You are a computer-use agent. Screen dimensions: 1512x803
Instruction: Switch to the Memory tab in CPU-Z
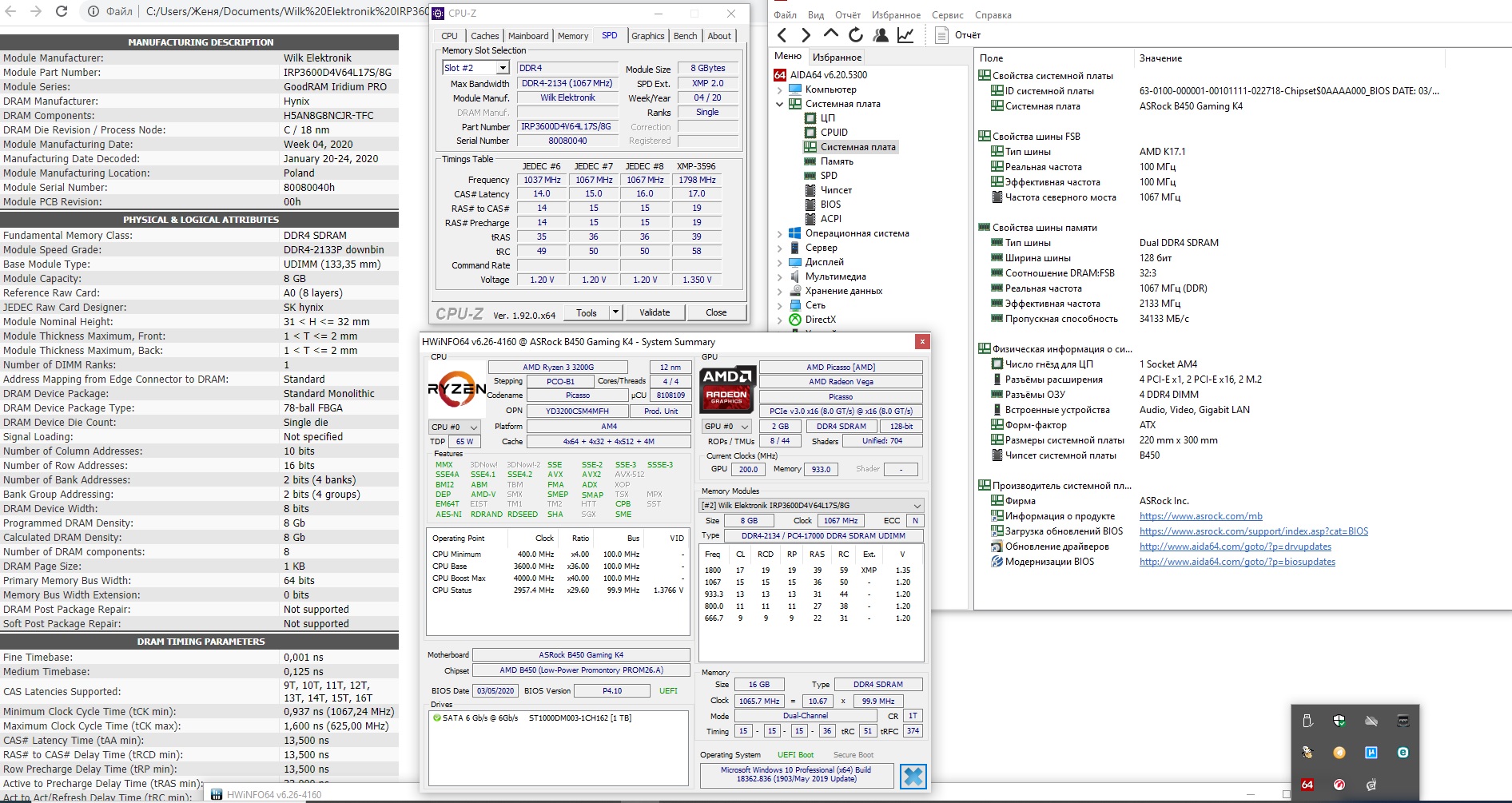(573, 36)
